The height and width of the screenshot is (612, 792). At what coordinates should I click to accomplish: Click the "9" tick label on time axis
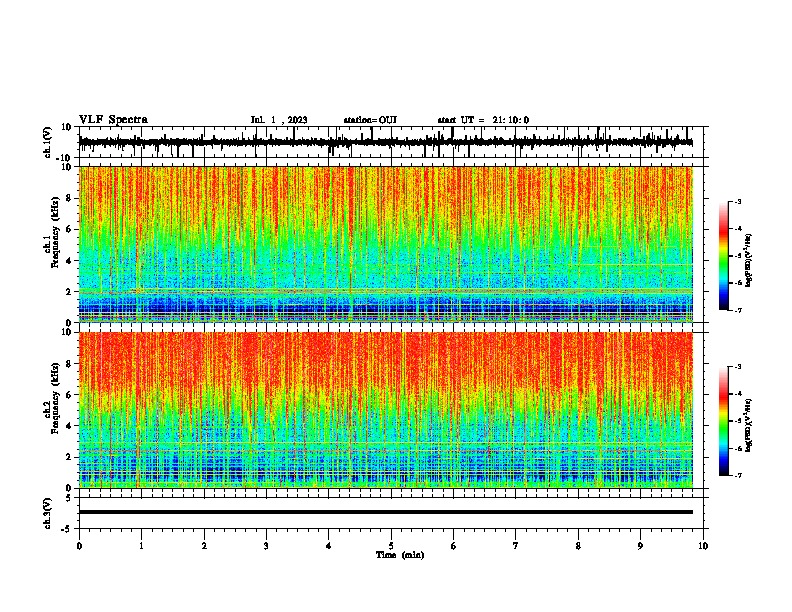640,546
